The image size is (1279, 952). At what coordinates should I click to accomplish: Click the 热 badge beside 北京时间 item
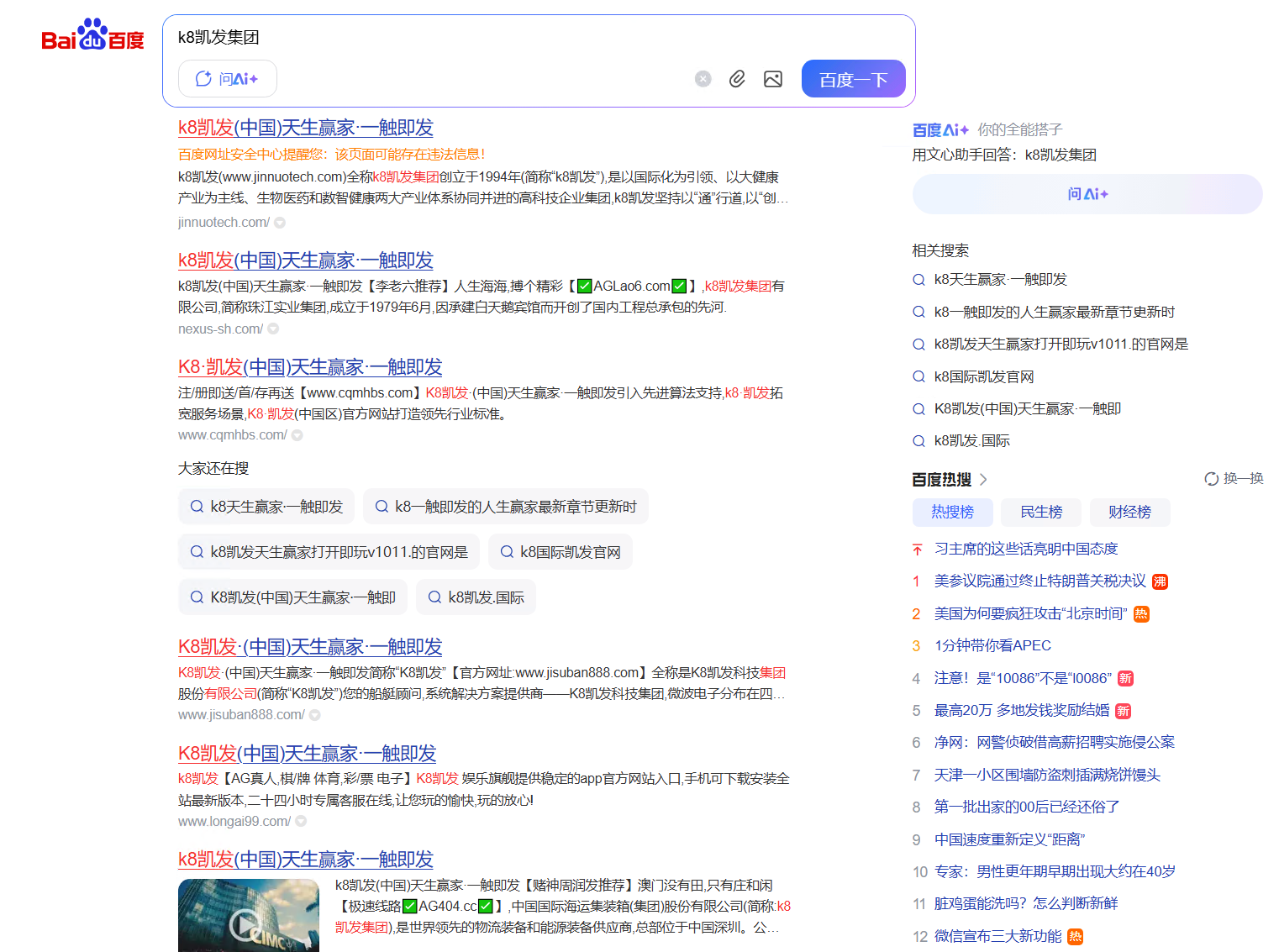1141,614
